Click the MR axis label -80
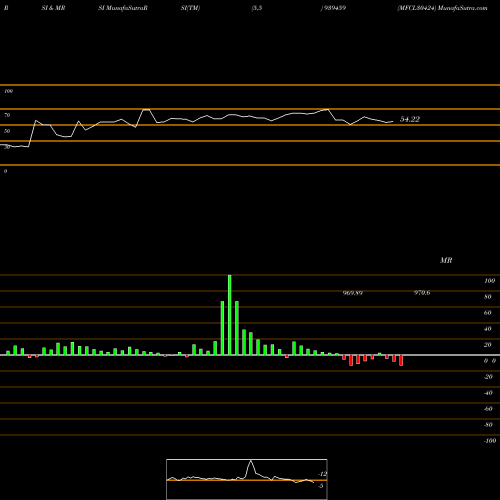This screenshot has height=500, width=500. click(488, 425)
